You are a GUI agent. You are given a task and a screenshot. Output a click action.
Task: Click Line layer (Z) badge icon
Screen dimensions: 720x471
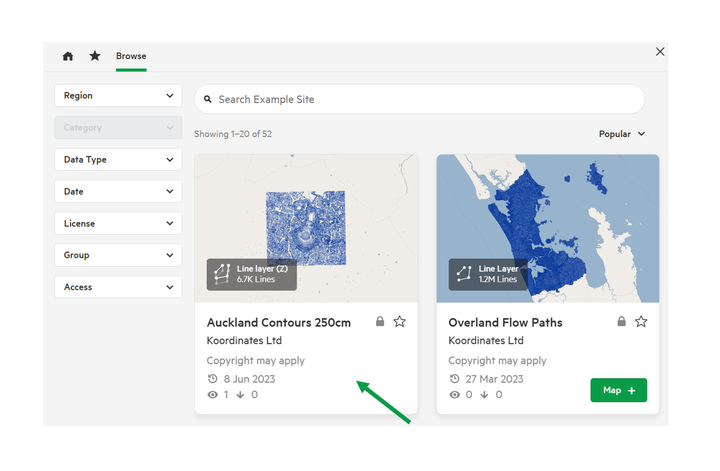(x=222, y=274)
